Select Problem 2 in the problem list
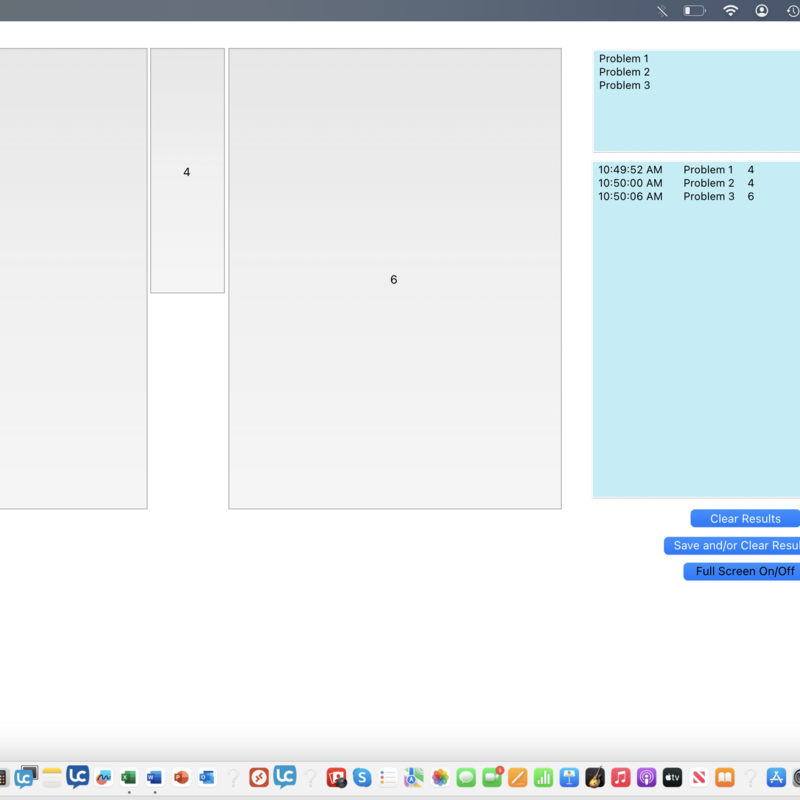800x800 pixels. coord(624,72)
